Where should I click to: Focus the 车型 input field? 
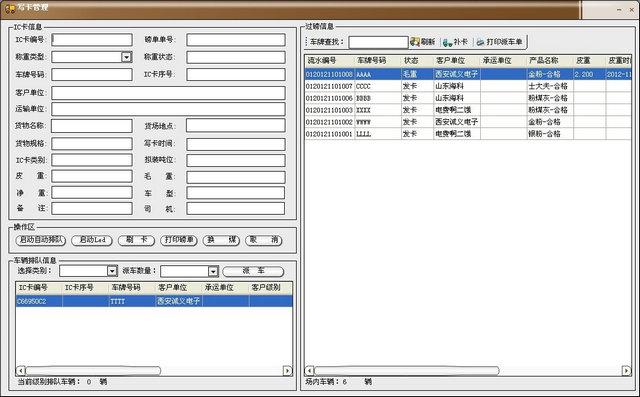click(x=236, y=193)
